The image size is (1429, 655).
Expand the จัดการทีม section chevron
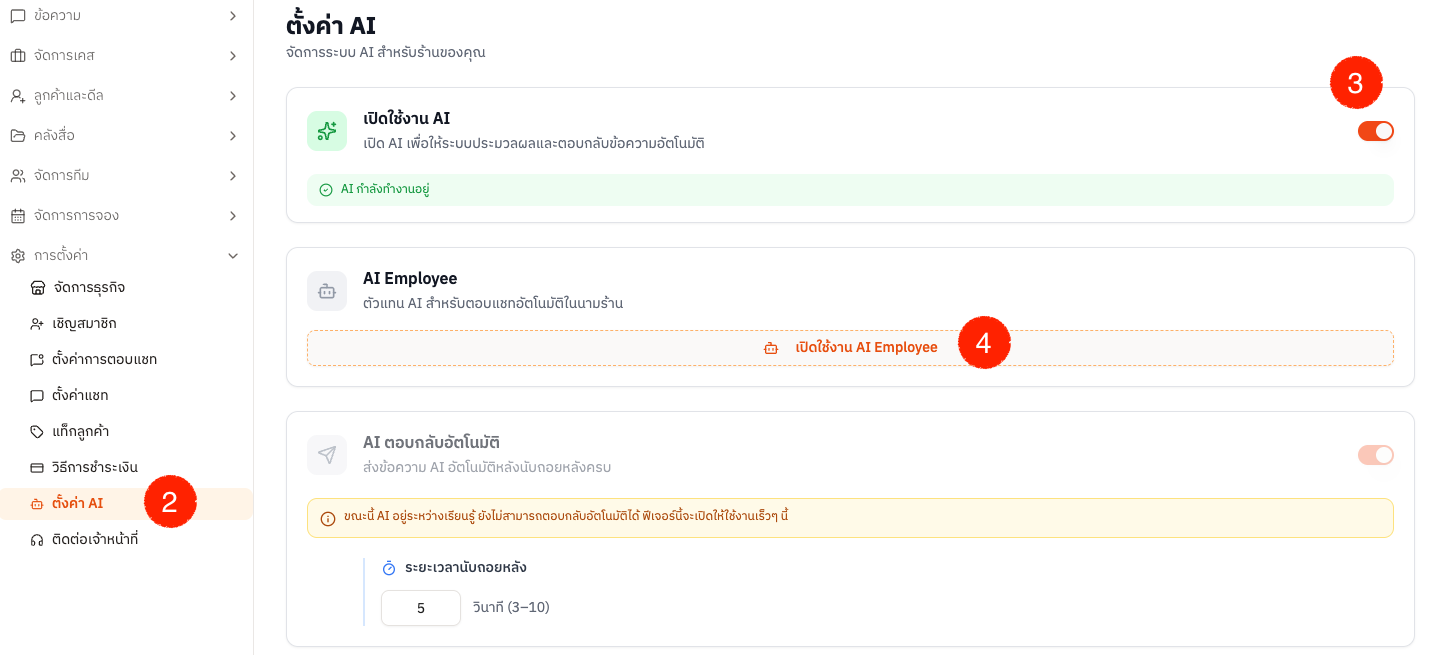click(233, 176)
